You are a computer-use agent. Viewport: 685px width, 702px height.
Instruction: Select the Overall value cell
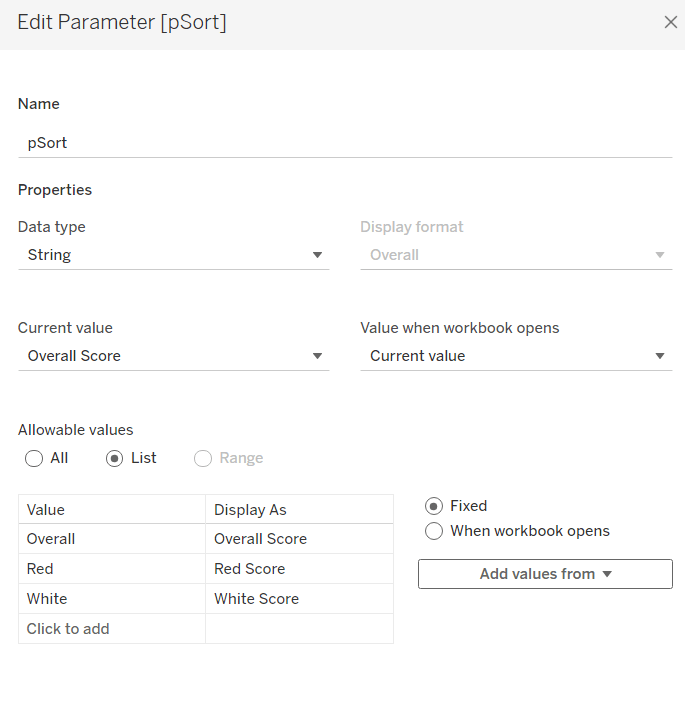coord(111,539)
